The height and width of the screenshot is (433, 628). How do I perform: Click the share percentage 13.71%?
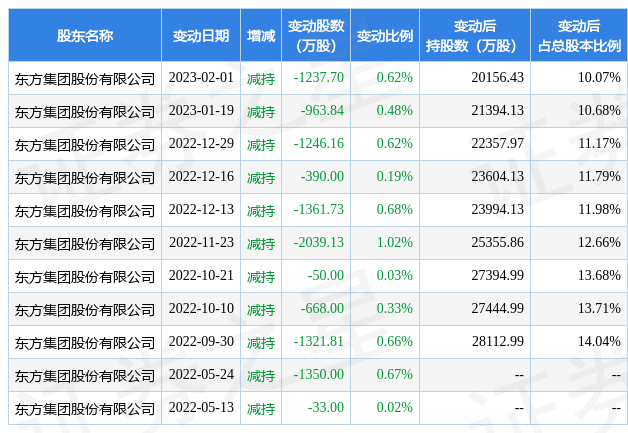tap(599, 308)
